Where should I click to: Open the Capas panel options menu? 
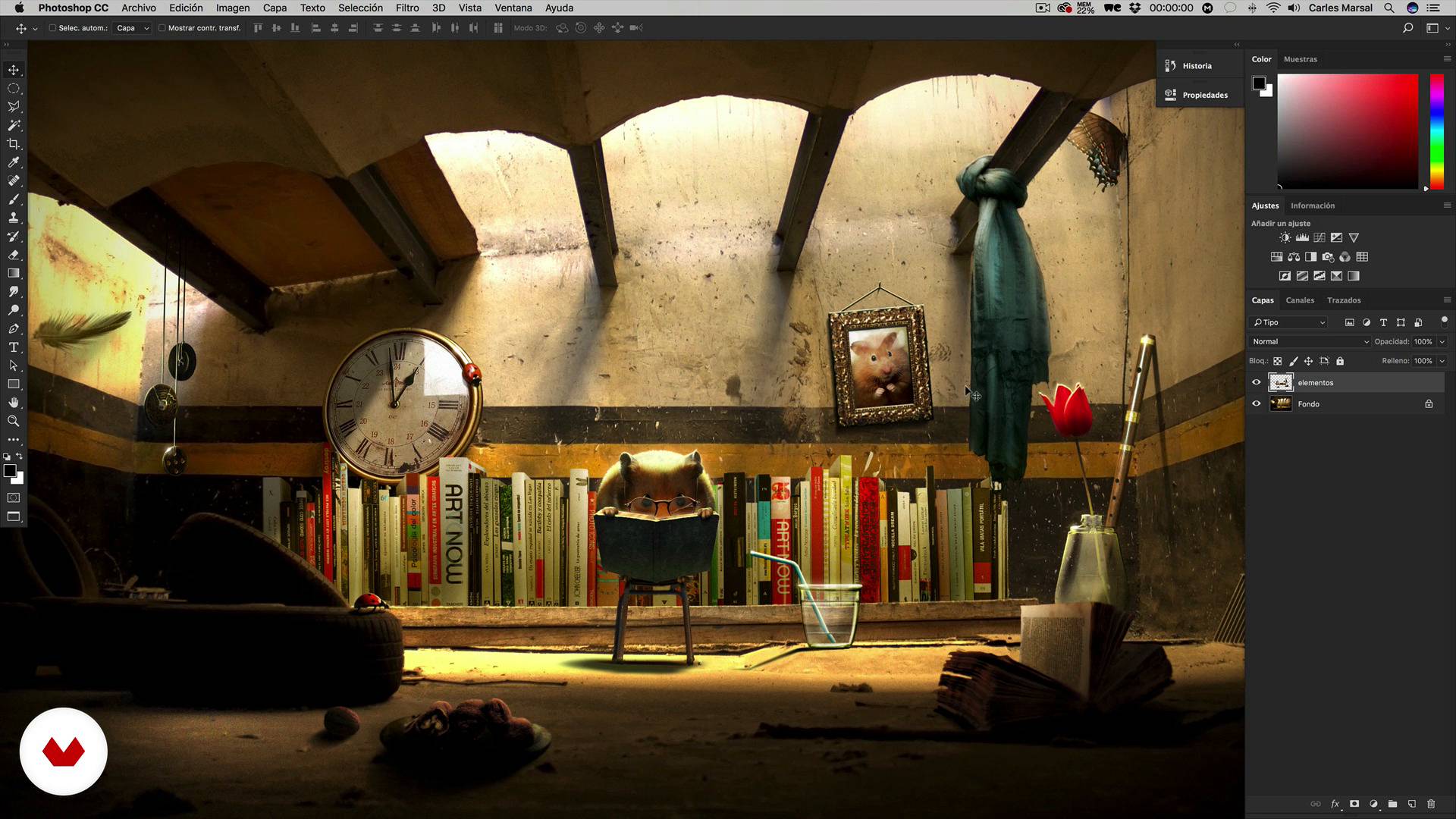tap(1447, 300)
